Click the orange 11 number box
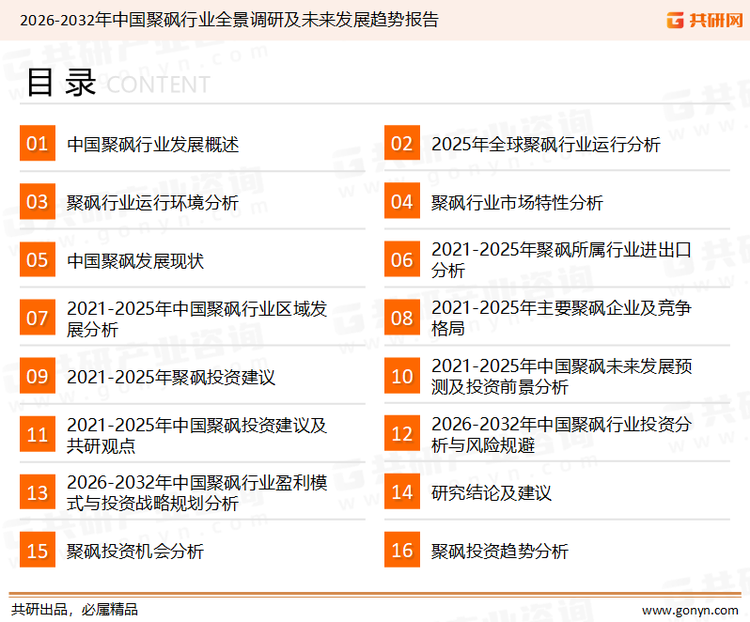This screenshot has height=622, width=750. click(37, 434)
